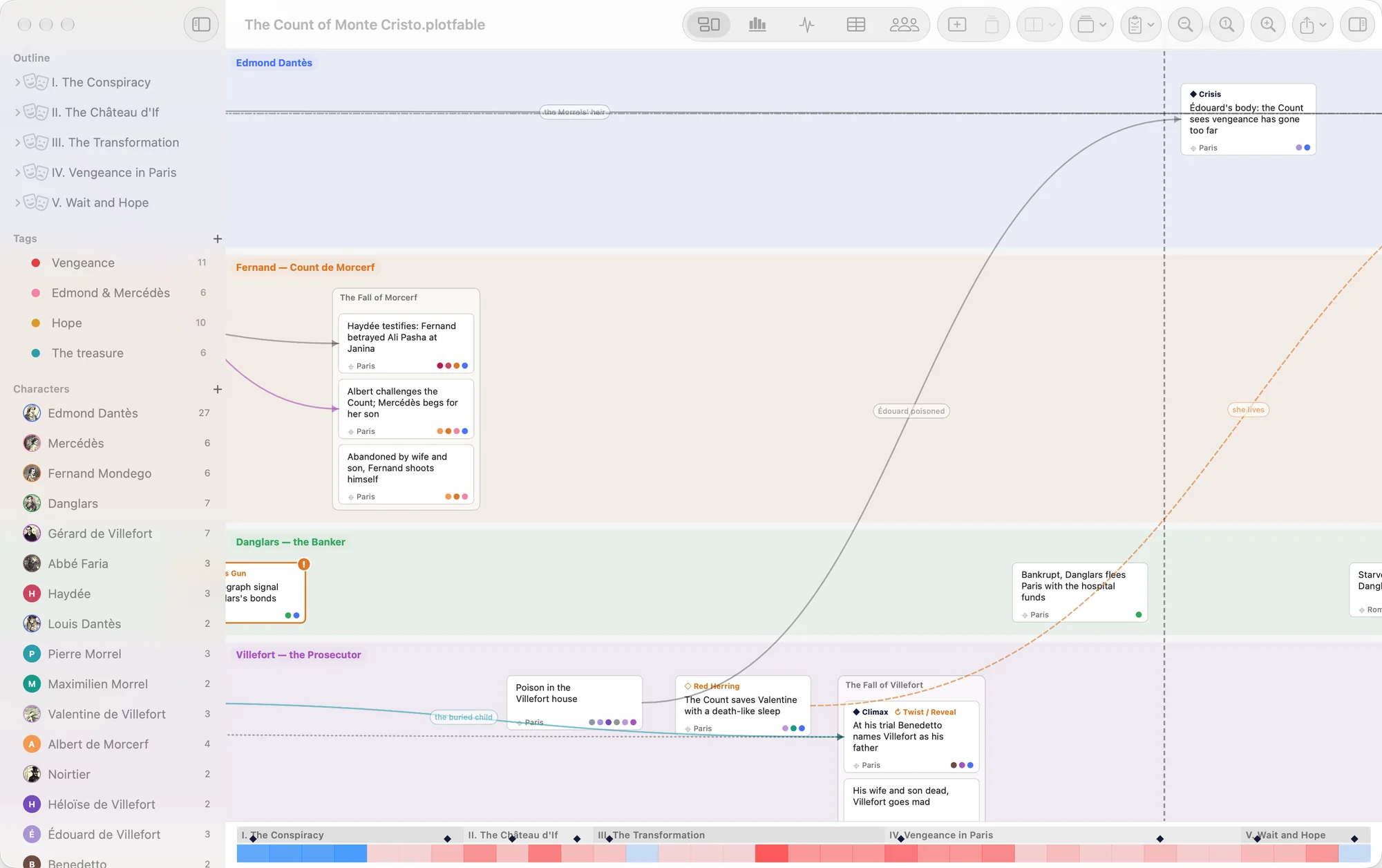The height and width of the screenshot is (868, 1382).
Task: Click the warning badge on the Gun card
Action: click(303, 564)
